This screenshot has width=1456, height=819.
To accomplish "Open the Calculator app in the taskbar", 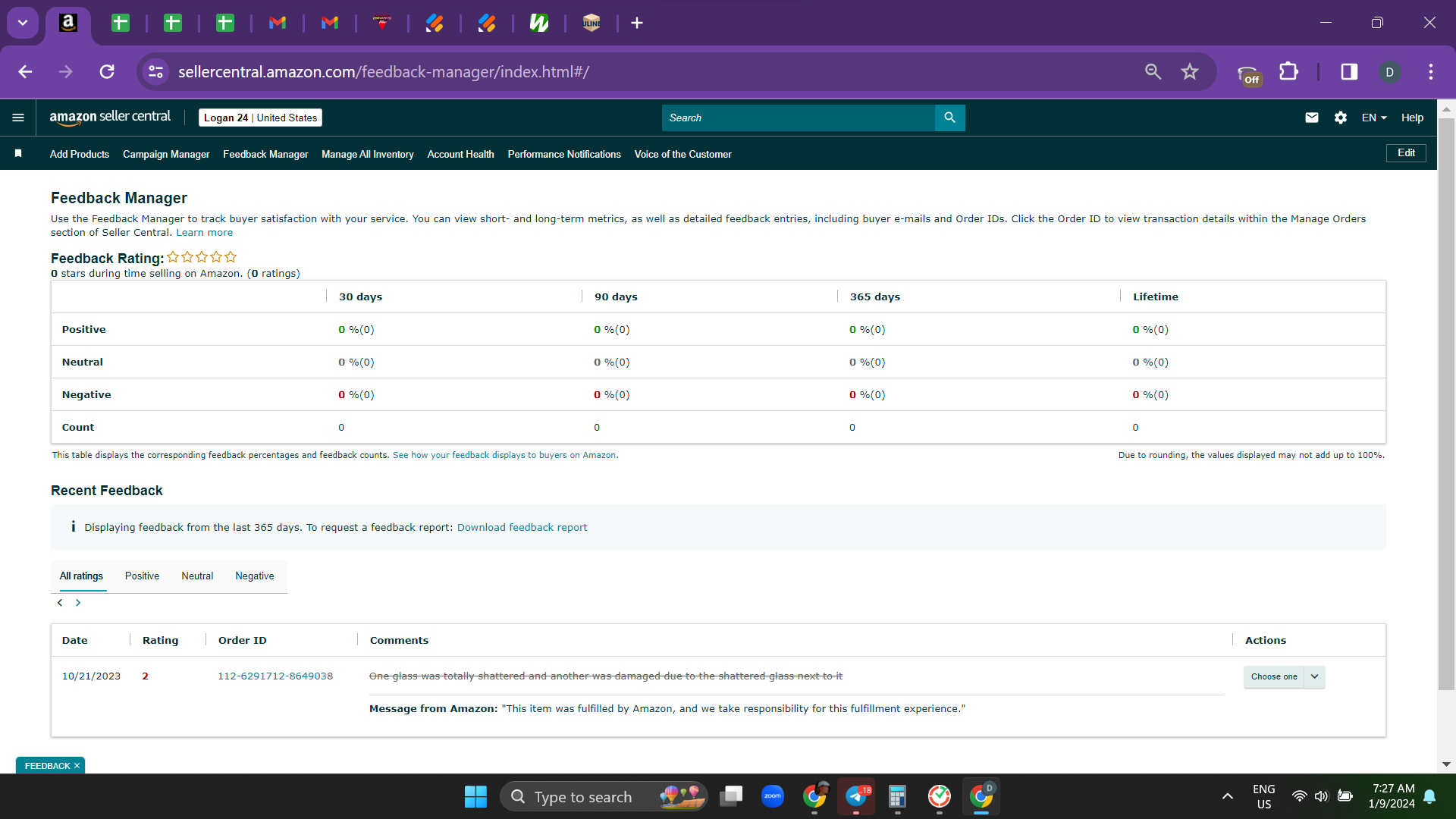I will [x=897, y=796].
